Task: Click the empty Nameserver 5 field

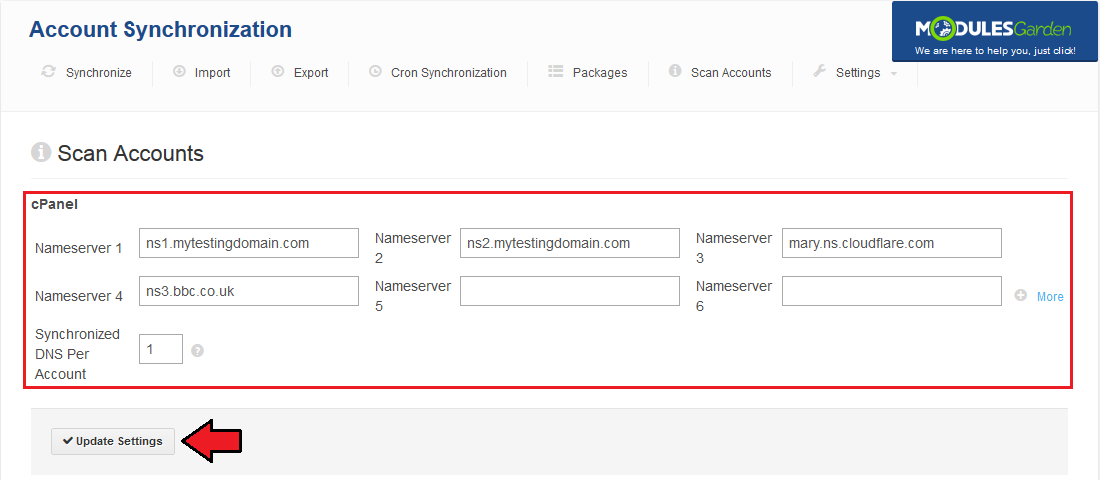Action: 570,291
